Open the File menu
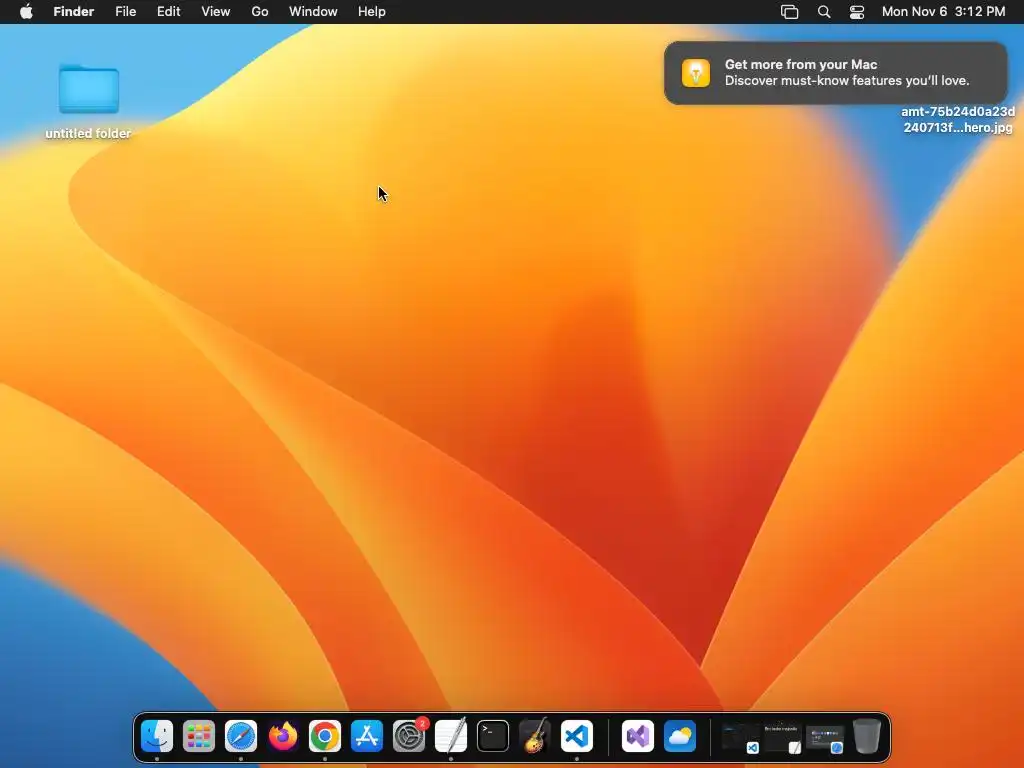Screen dimensions: 1024x768 [x=125, y=12]
